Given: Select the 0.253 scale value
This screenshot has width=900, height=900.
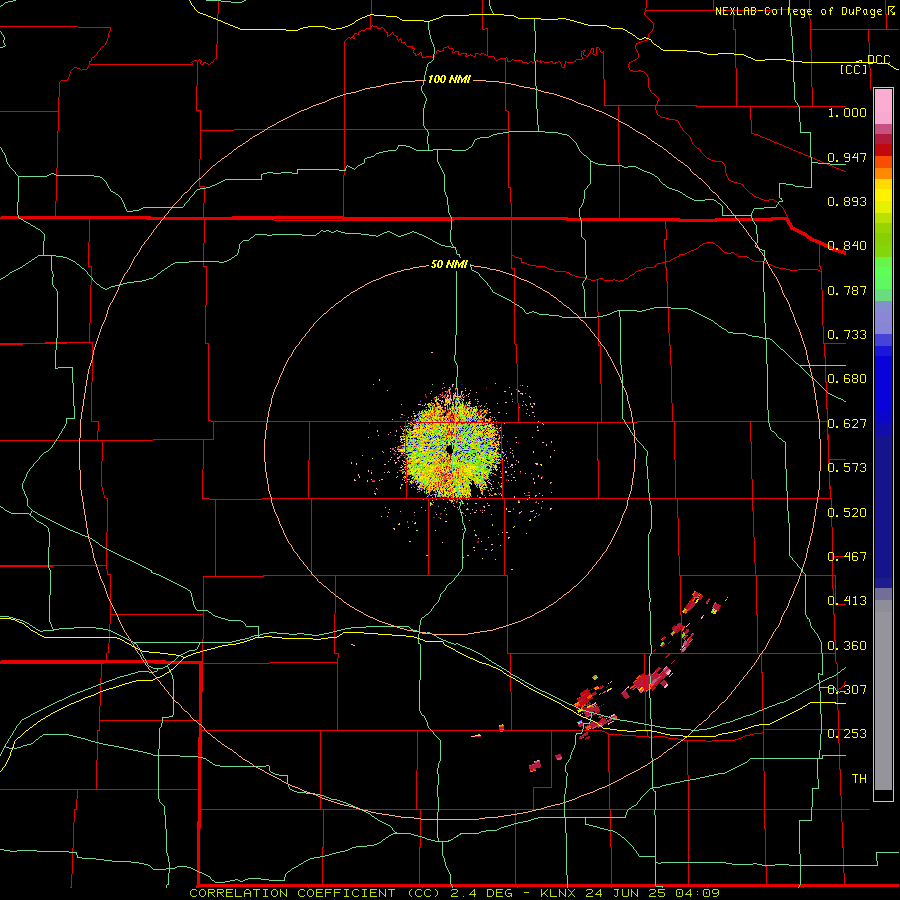Looking at the screenshot, I should tap(847, 734).
